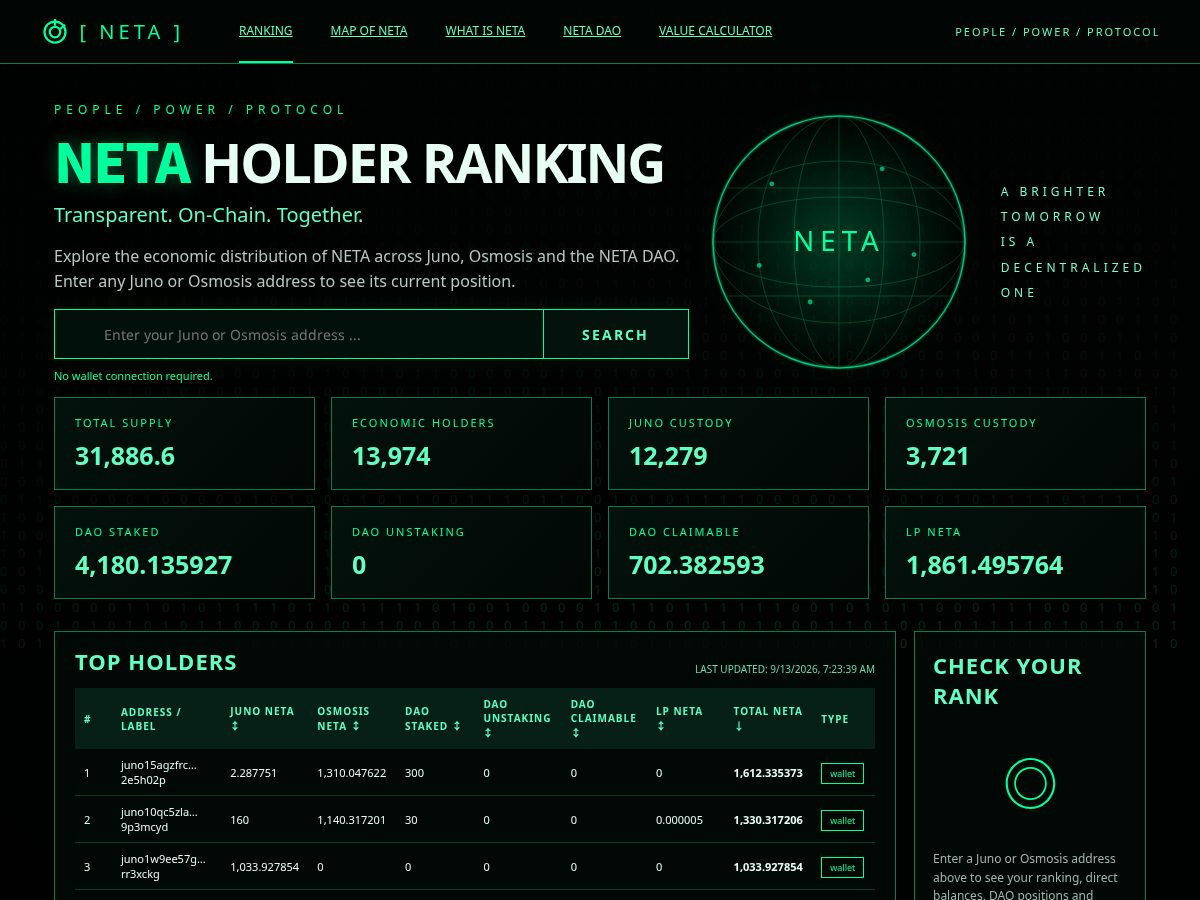Click Juno NETA value 2.287751
Image resolution: width=1200 pixels, height=900 pixels.
click(x=253, y=773)
